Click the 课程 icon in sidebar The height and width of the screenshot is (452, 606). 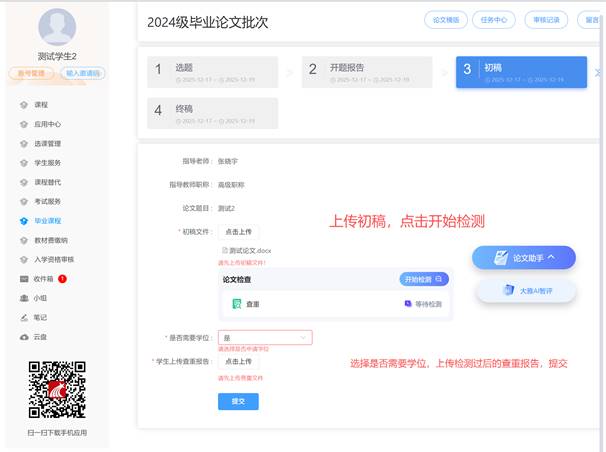(23, 104)
